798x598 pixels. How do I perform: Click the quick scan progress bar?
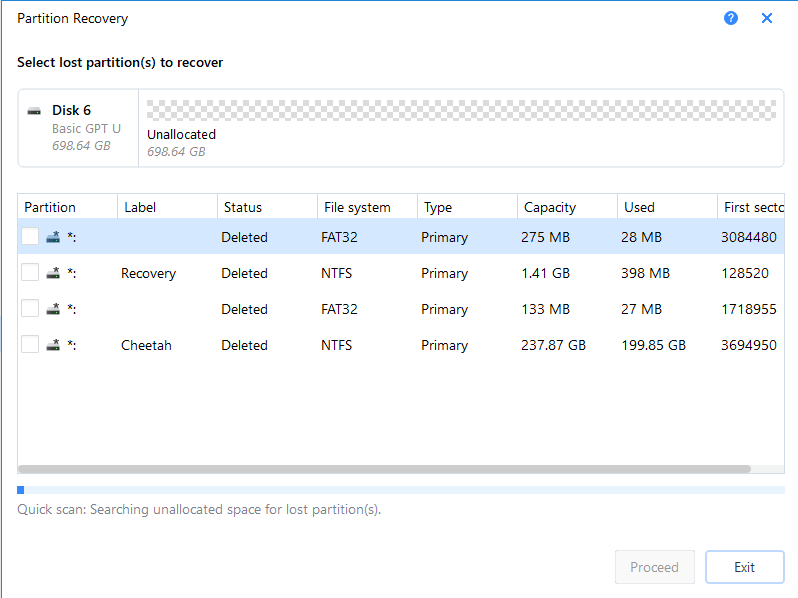point(401,490)
